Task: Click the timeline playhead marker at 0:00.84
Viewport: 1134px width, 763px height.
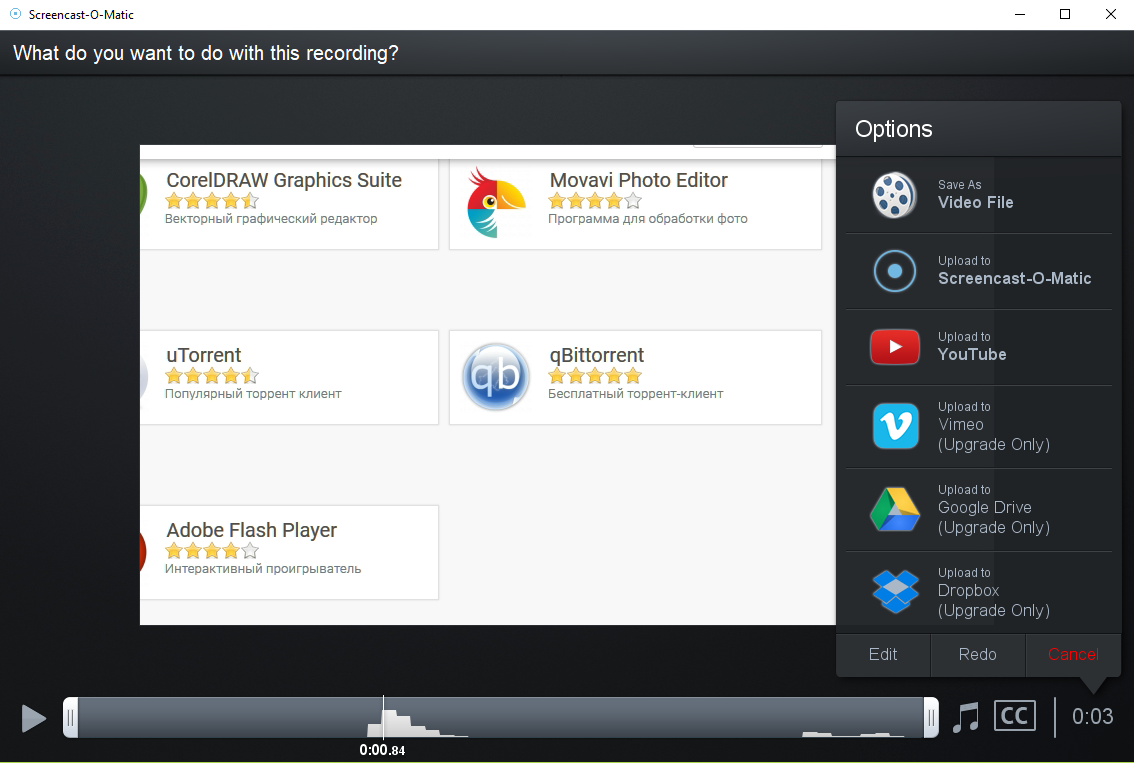Action: point(383,717)
